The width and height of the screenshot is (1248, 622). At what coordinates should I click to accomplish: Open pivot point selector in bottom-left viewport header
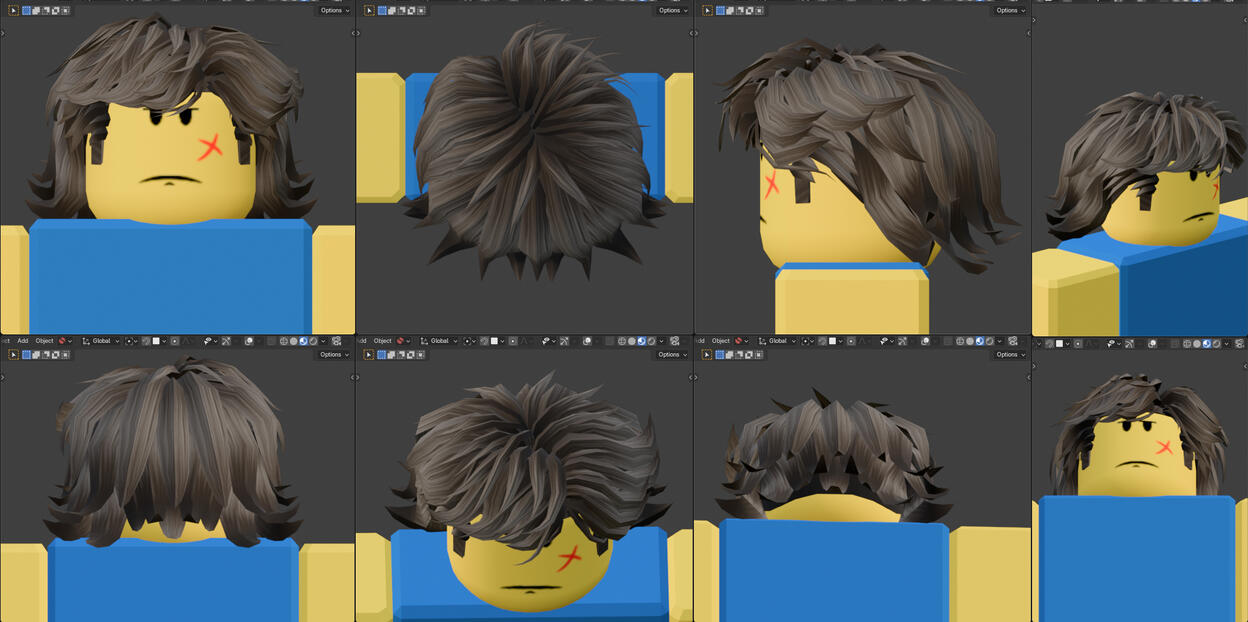[x=132, y=341]
